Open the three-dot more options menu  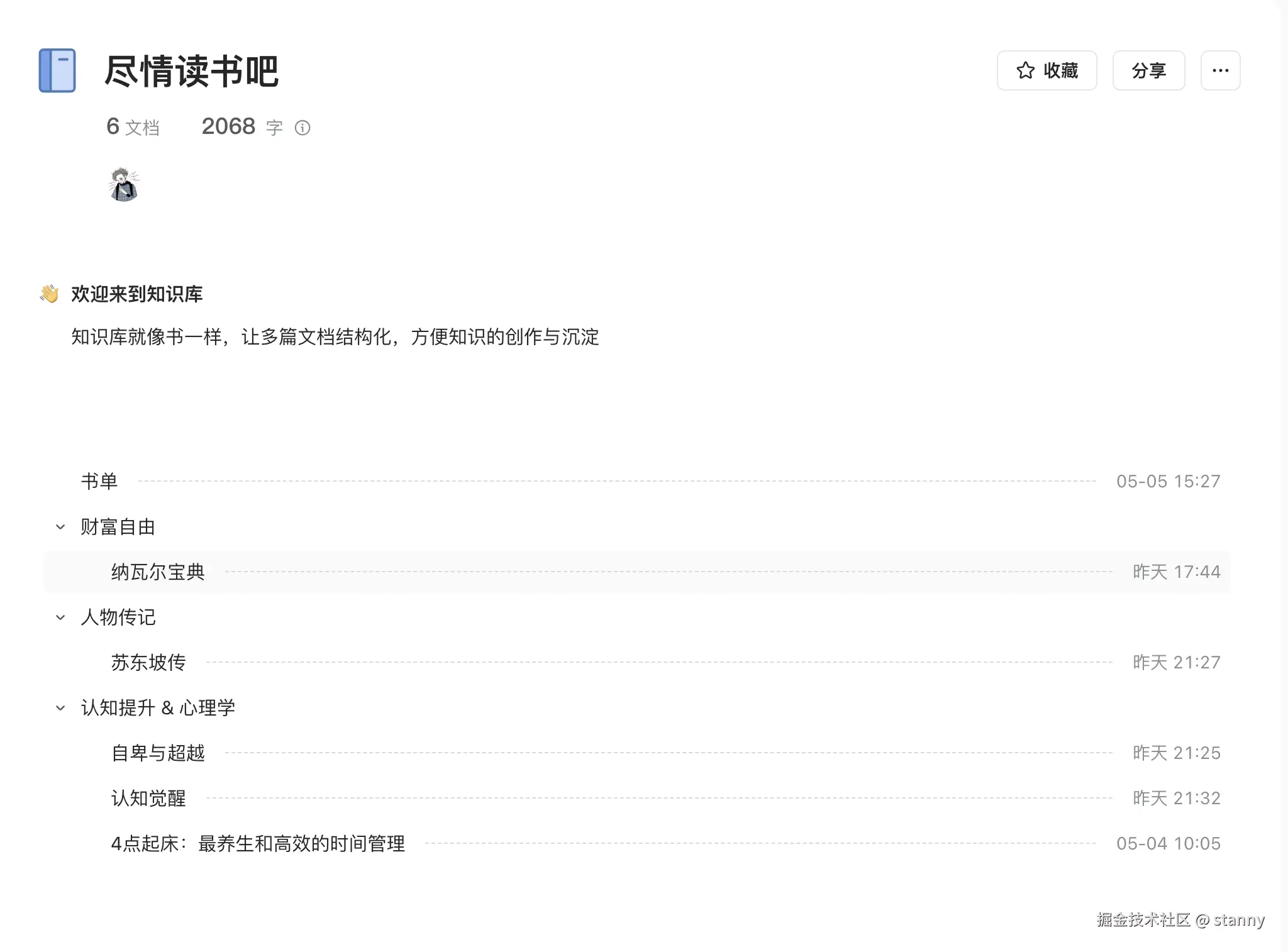[x=1220, y=70]
